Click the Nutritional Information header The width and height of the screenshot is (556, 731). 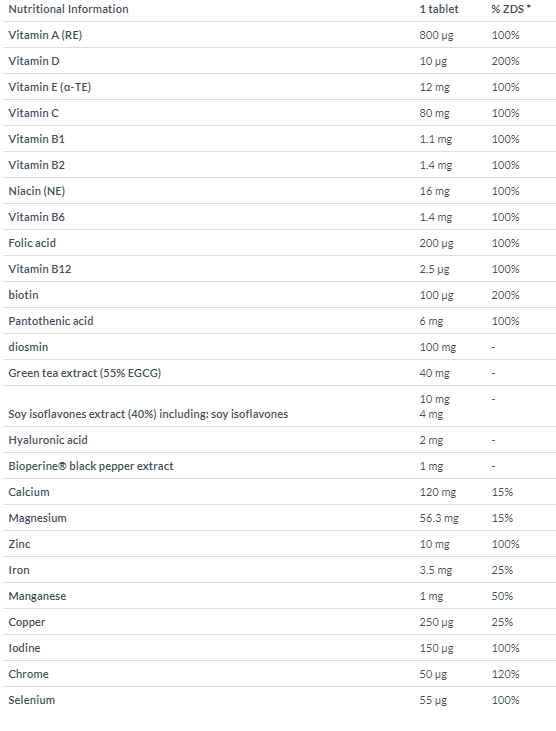(69, 9)
